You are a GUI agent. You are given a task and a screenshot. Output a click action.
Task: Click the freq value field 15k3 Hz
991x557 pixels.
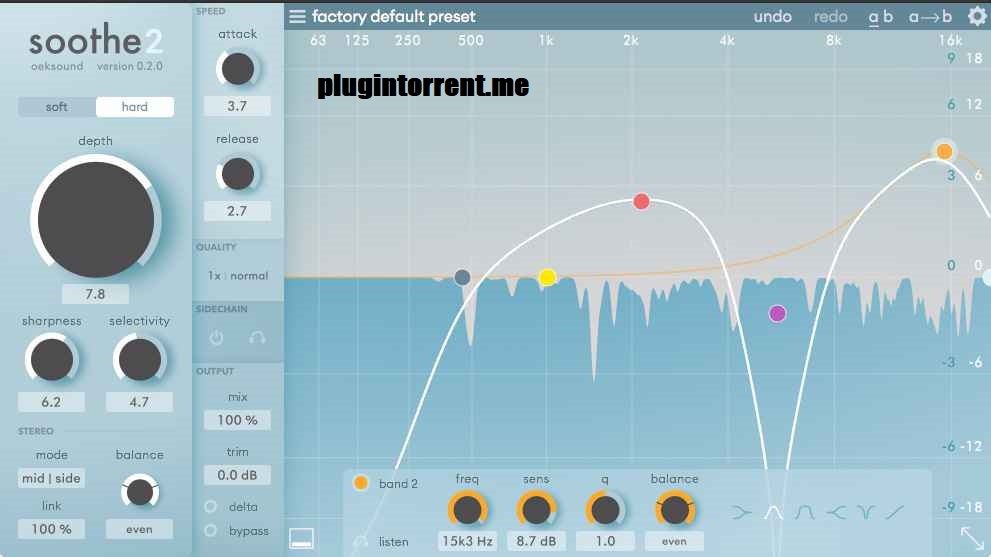click(467, 541)
